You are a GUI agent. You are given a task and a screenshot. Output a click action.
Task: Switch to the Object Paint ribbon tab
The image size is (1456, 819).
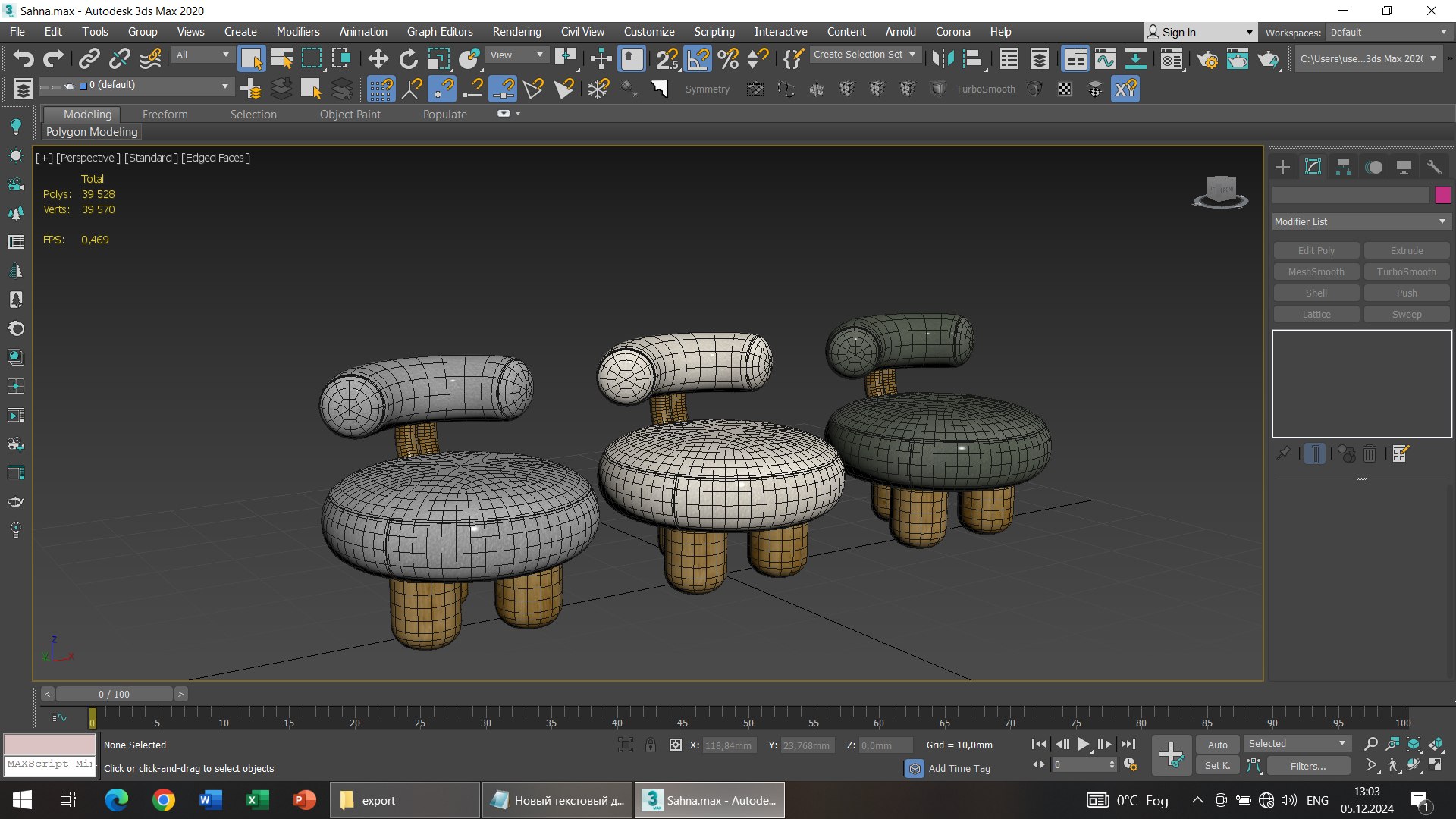pos(350,115)
